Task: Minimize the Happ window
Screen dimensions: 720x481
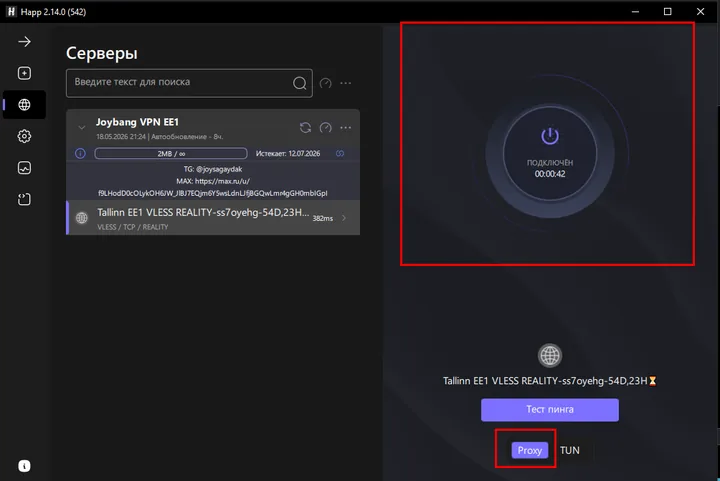Action: point(636,11)
